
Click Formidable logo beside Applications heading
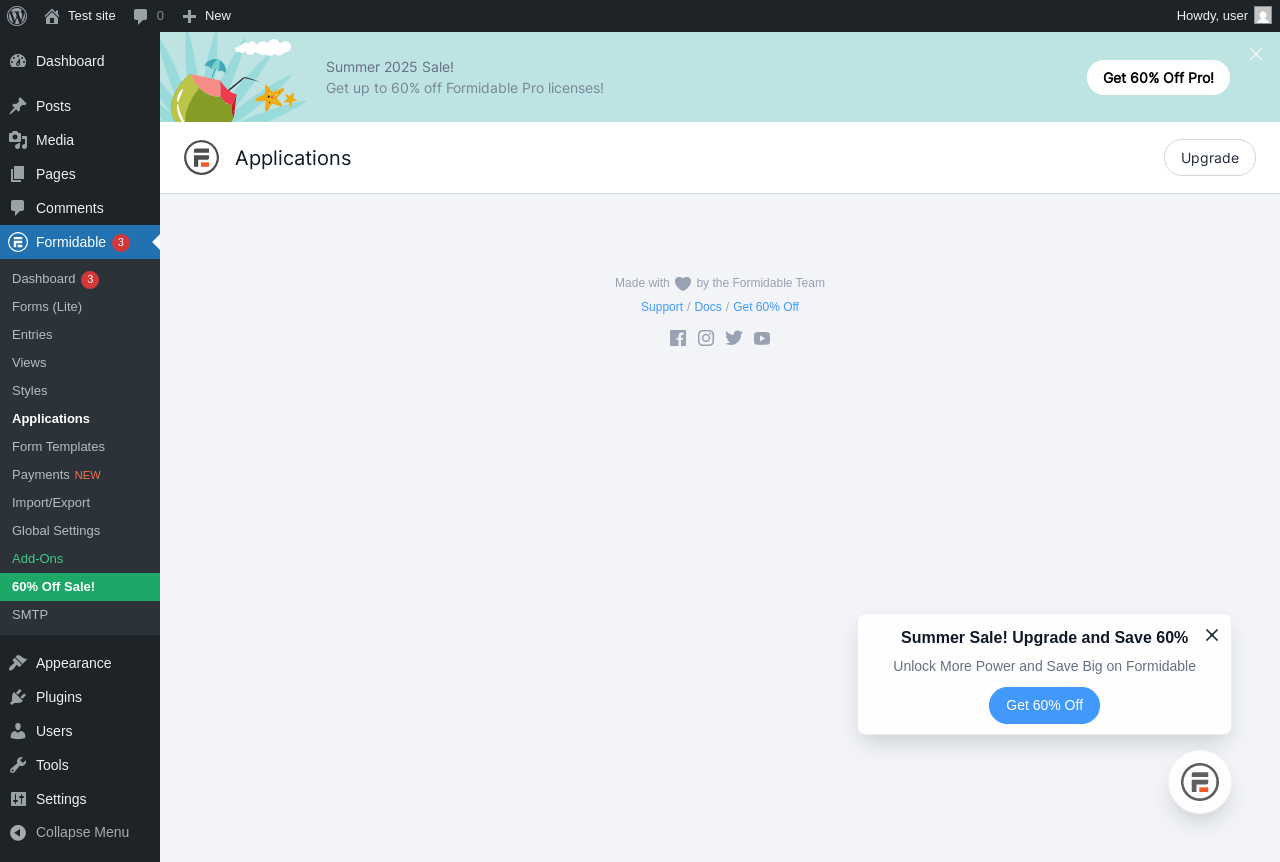click(201, 158)
